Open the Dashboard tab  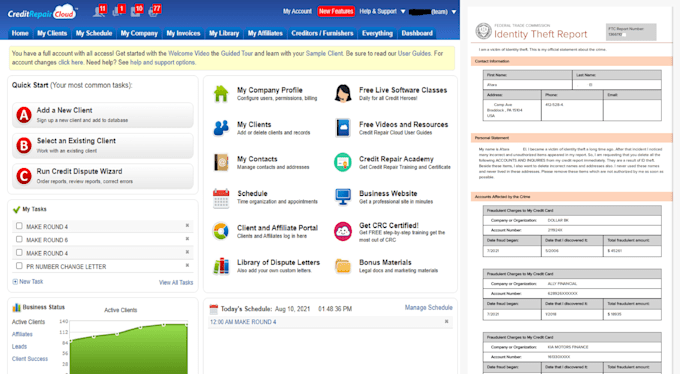pyautogui.click(x=417, y=33)
